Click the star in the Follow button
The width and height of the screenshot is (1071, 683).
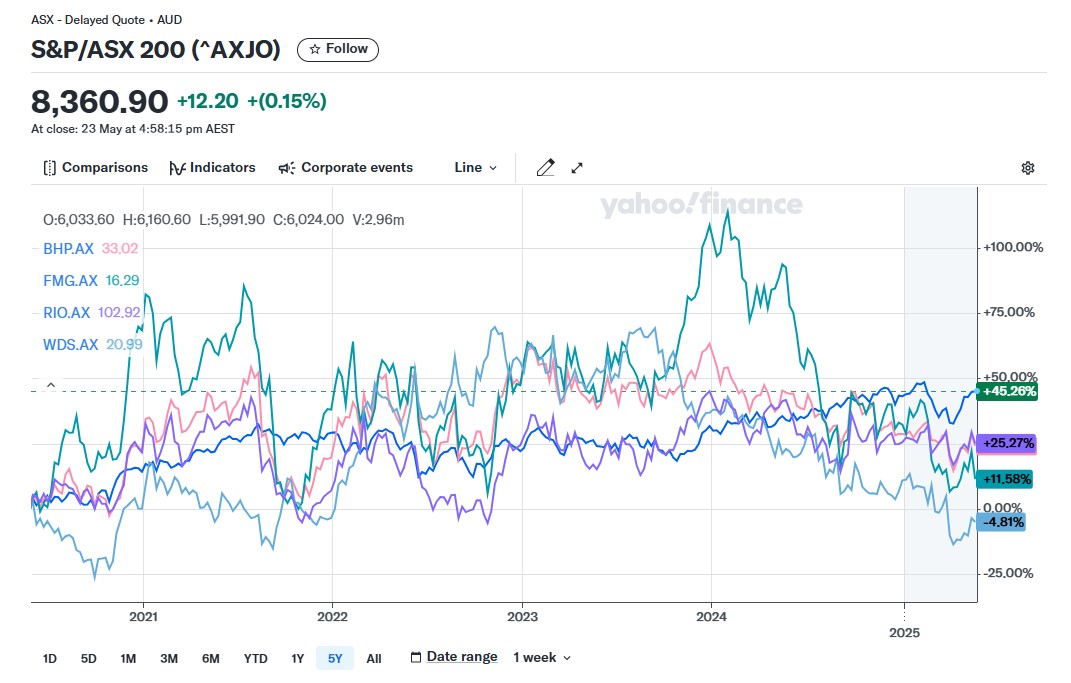(x=315, y=49)
